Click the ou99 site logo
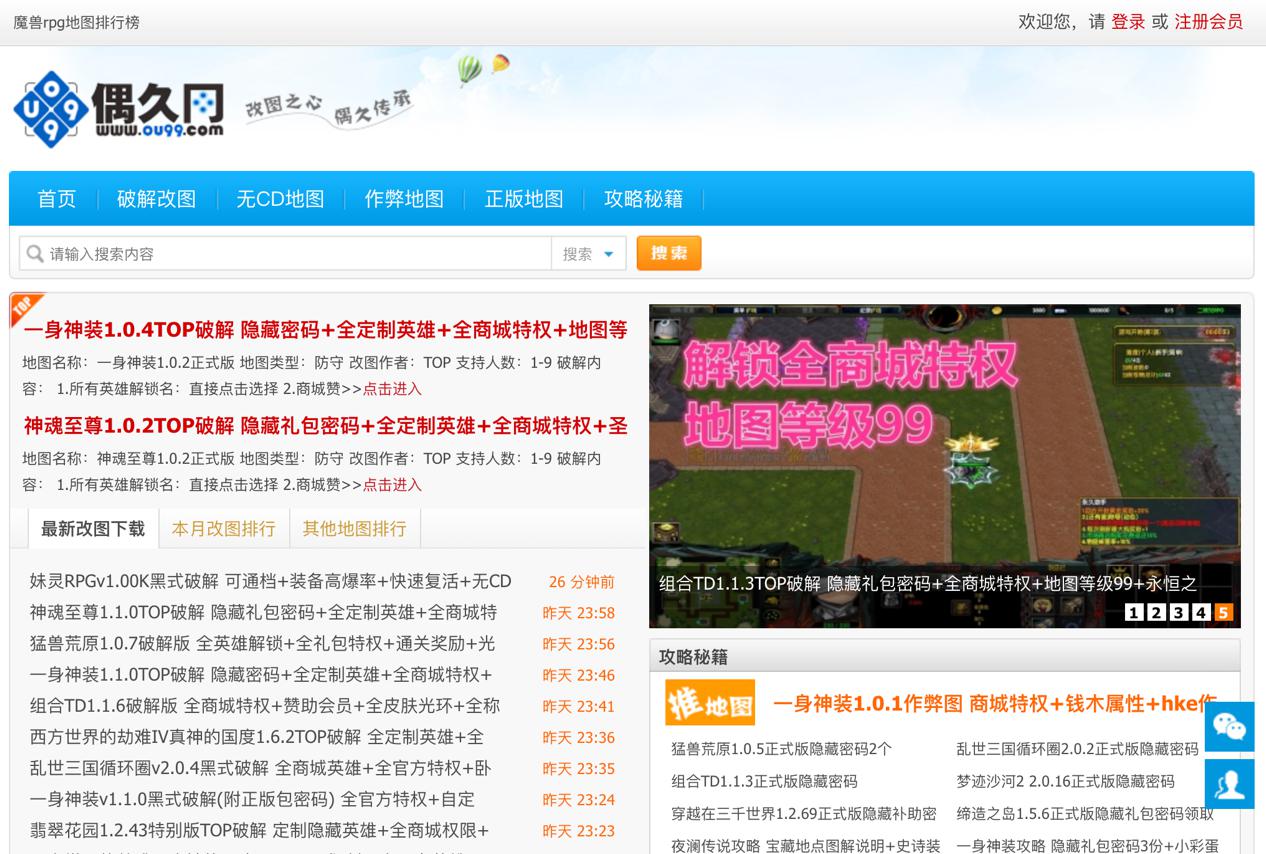Viewport: 1266px width, 854px height. click(118, 108)
